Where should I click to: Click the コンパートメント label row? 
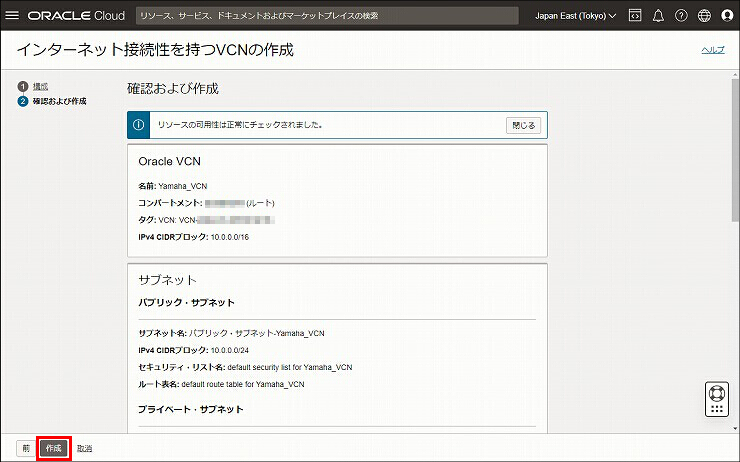[x=206, y=203]
